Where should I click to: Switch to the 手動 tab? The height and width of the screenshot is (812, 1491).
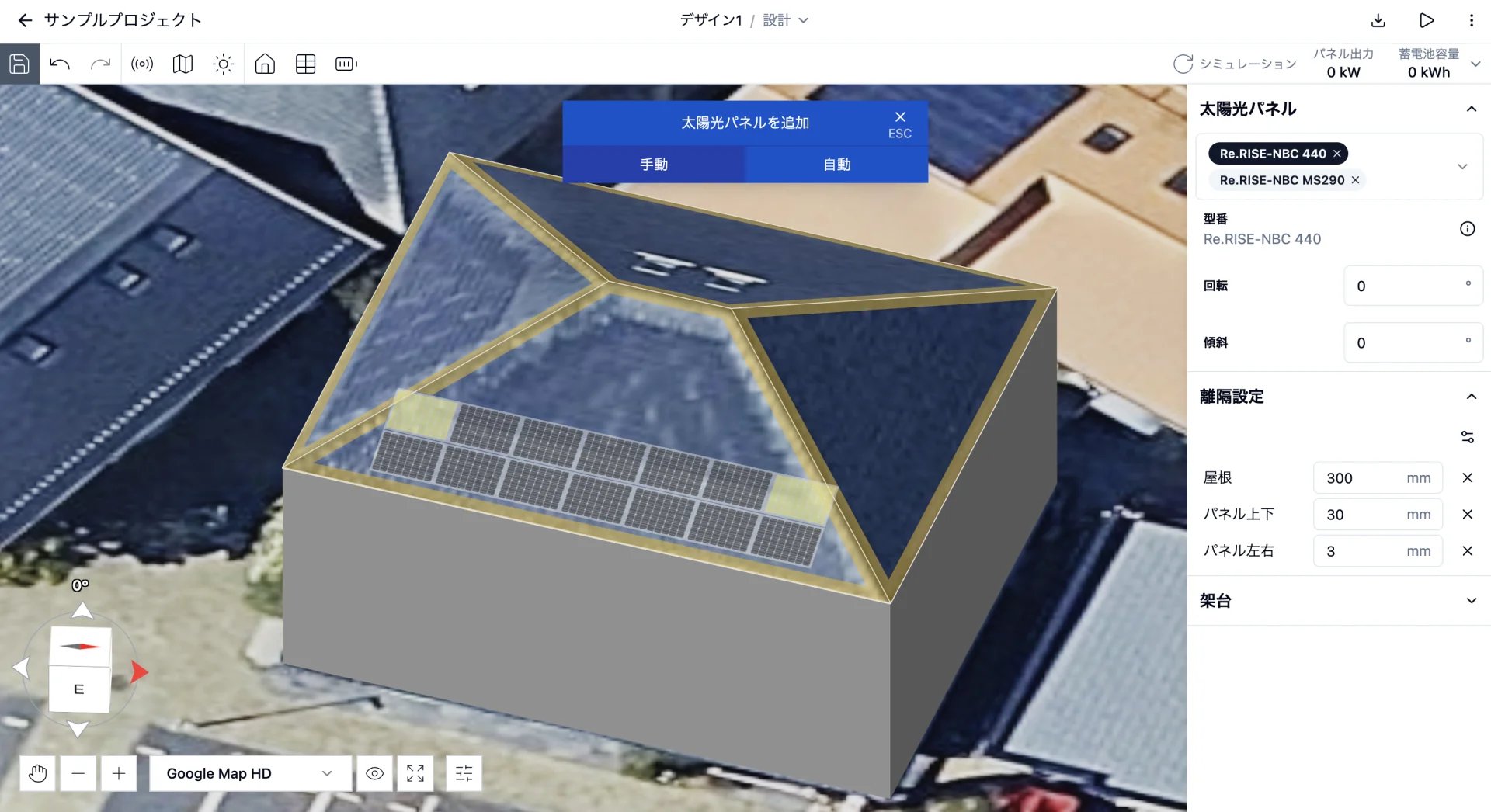point(654,165)
